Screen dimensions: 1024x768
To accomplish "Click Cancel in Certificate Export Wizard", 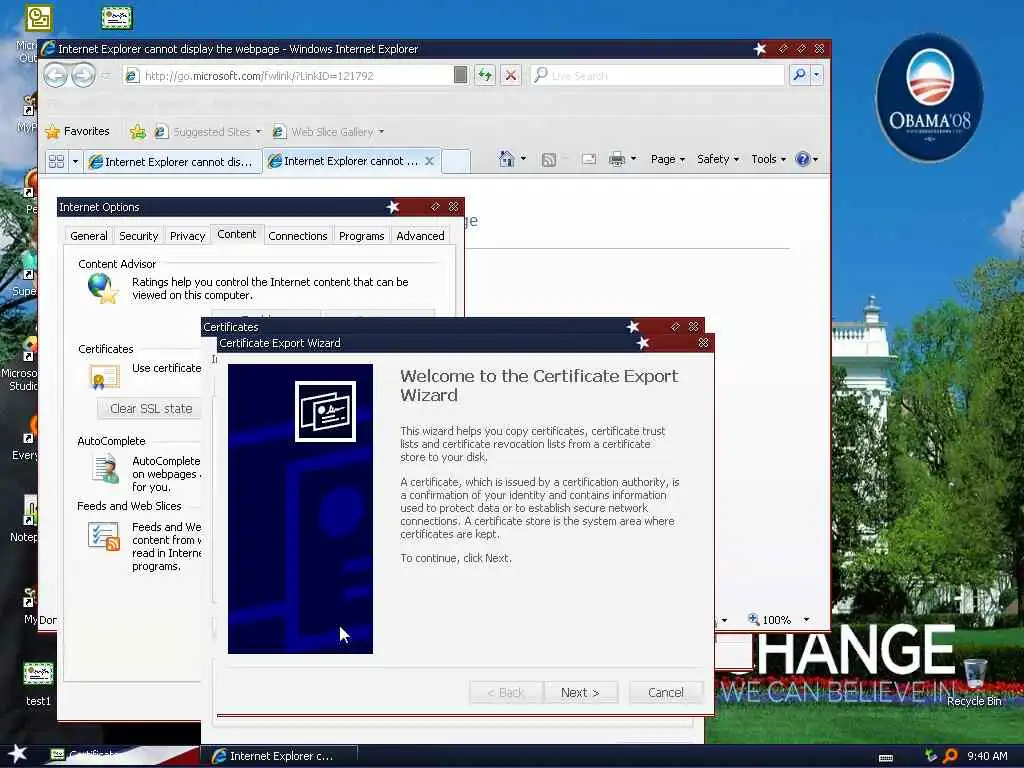I will [665, 692].
